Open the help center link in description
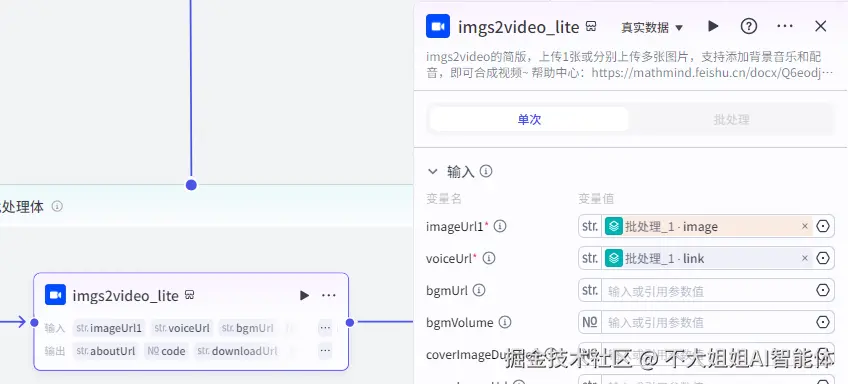 coord(712,72)
